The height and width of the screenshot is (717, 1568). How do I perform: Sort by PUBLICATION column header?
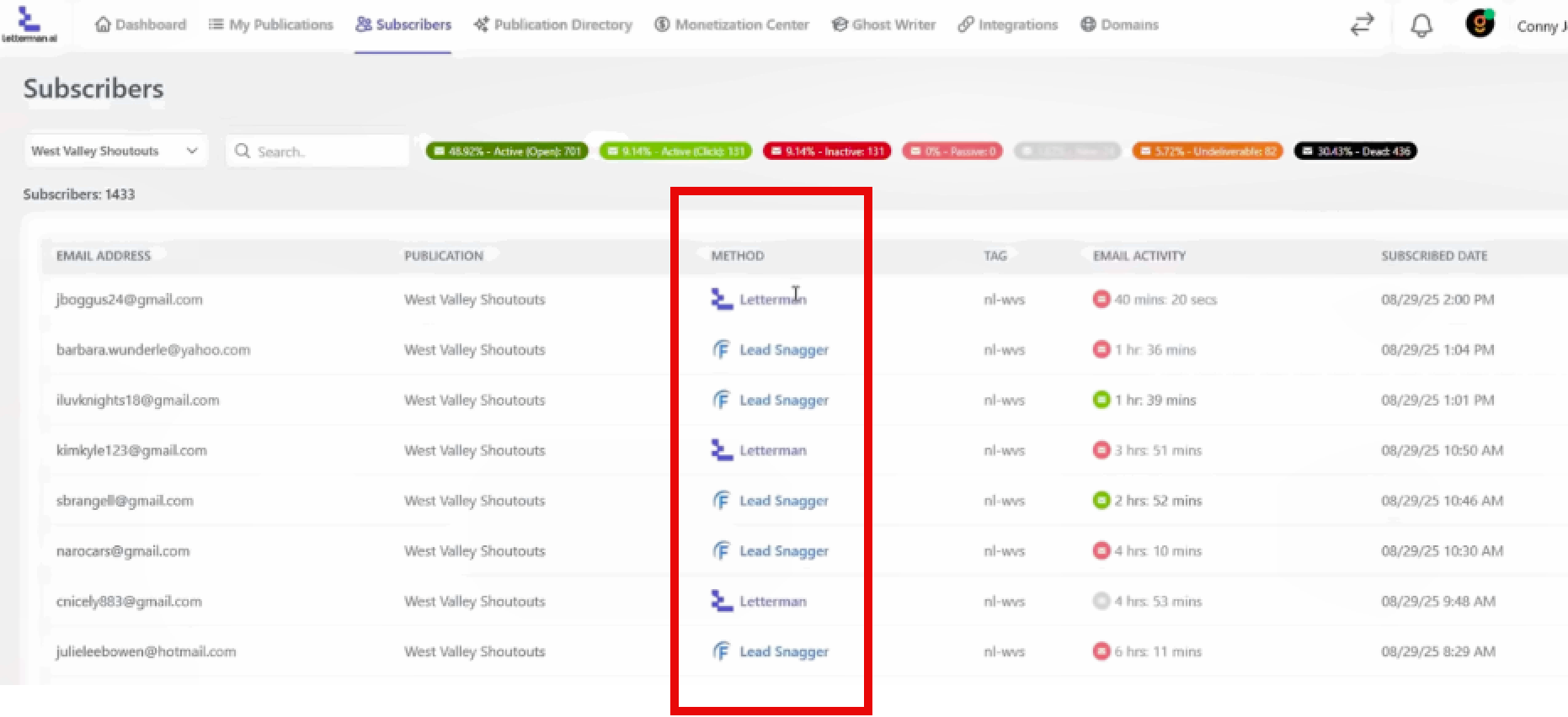click(444, 256)
